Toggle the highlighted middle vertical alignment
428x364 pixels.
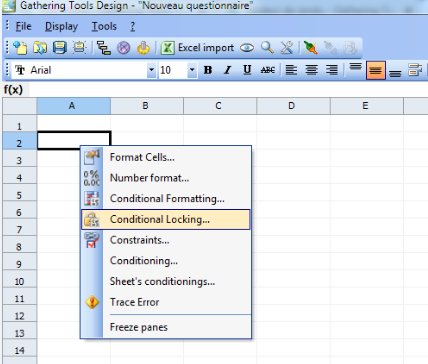click(x=376, y=70)
